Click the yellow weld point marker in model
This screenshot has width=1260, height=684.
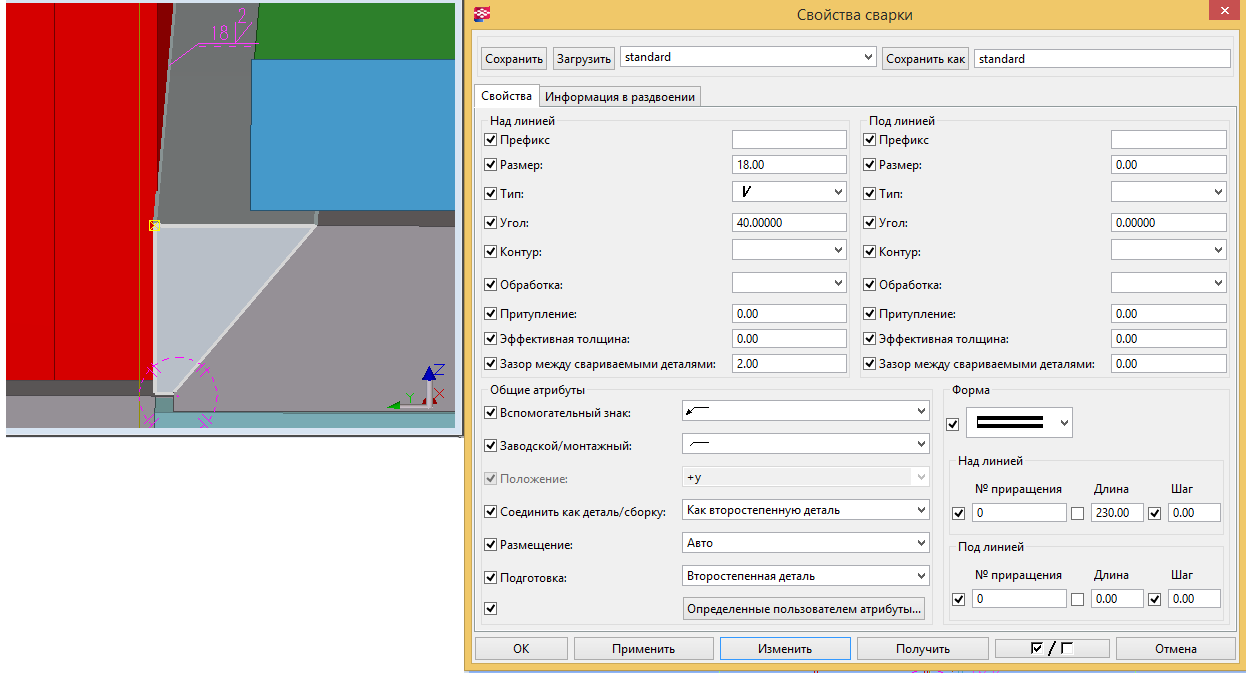tap(154, 226)
